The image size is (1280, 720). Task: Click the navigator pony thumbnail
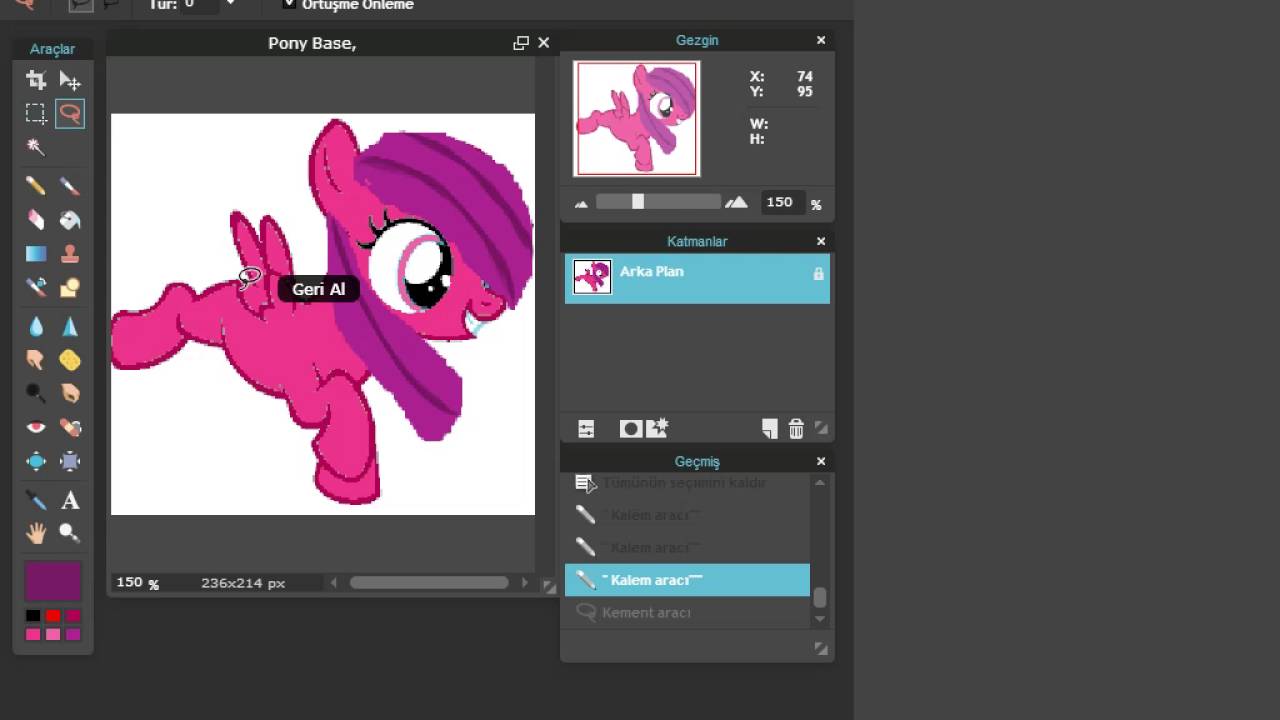tap(637, 118)
